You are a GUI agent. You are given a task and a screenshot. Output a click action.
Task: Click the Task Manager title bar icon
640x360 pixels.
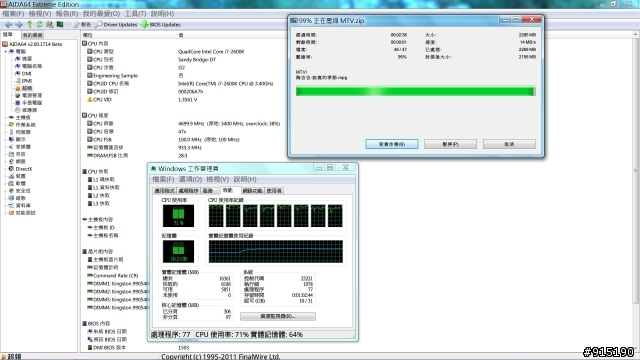tap(153, 168)
